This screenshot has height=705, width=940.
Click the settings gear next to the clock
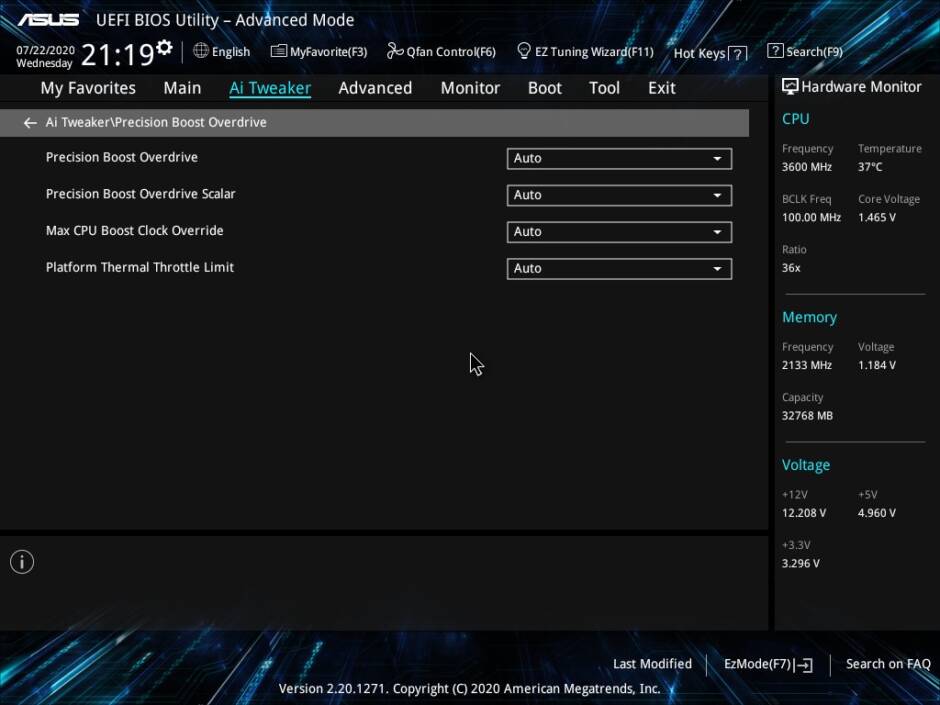[164, 47]
